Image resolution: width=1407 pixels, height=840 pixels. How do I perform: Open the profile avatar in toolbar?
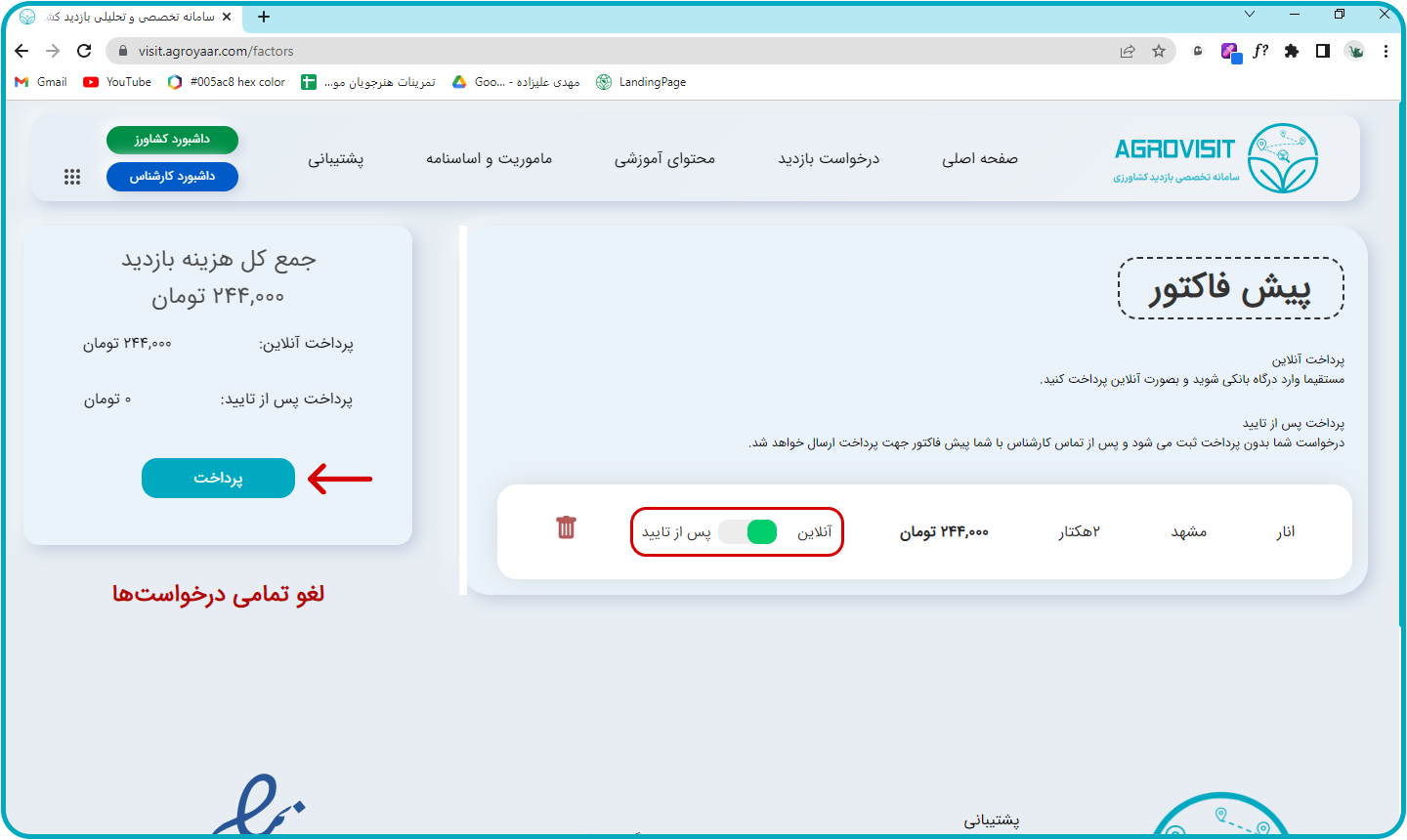click(1354, 51)
